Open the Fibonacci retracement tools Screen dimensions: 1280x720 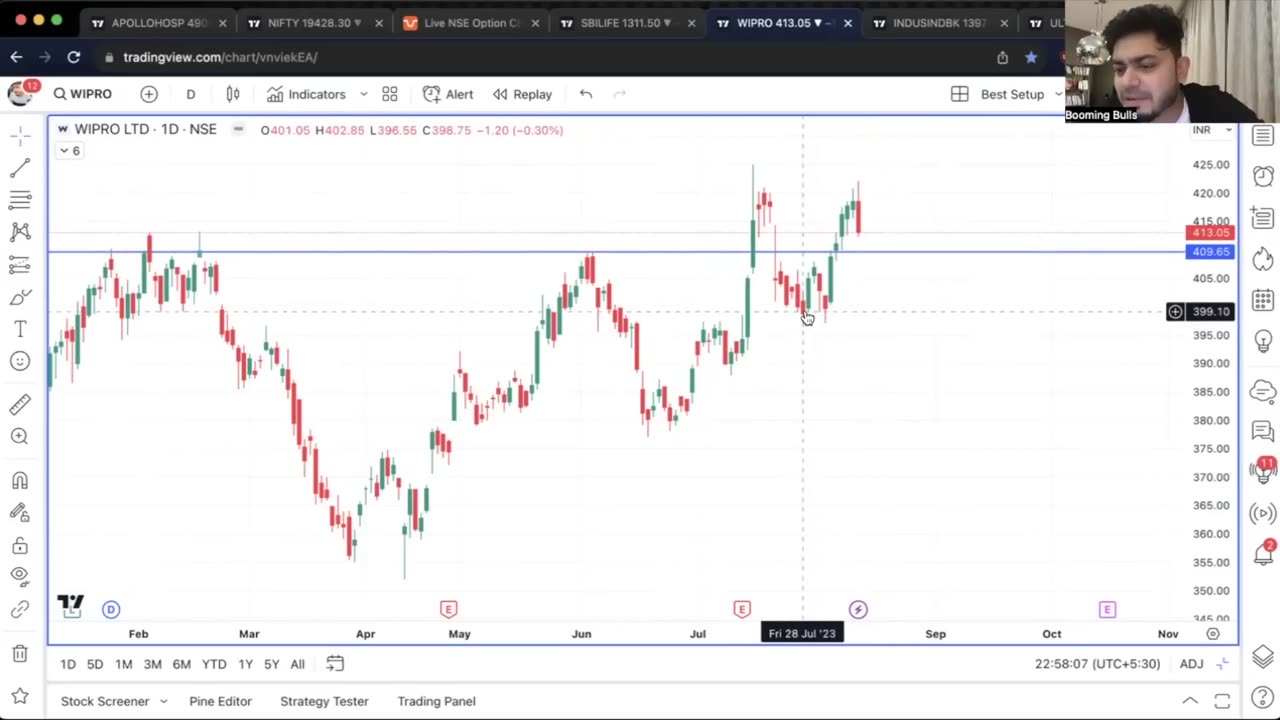(x=20, y=200)
